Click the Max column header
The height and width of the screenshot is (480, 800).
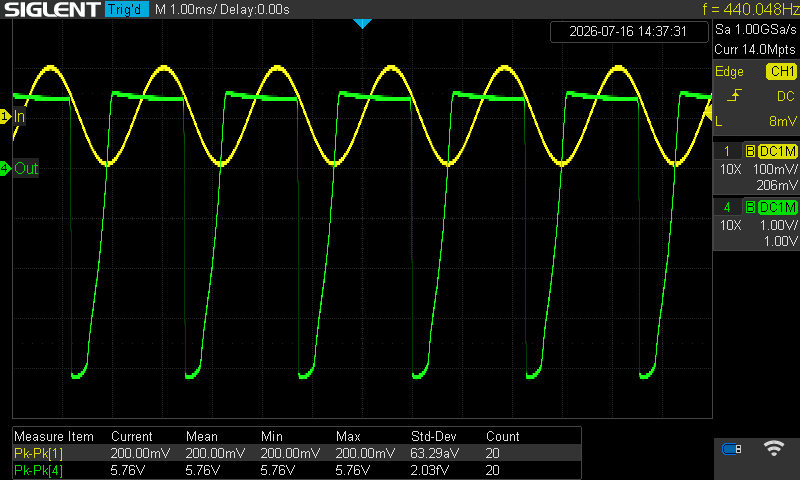pos(348,437)
